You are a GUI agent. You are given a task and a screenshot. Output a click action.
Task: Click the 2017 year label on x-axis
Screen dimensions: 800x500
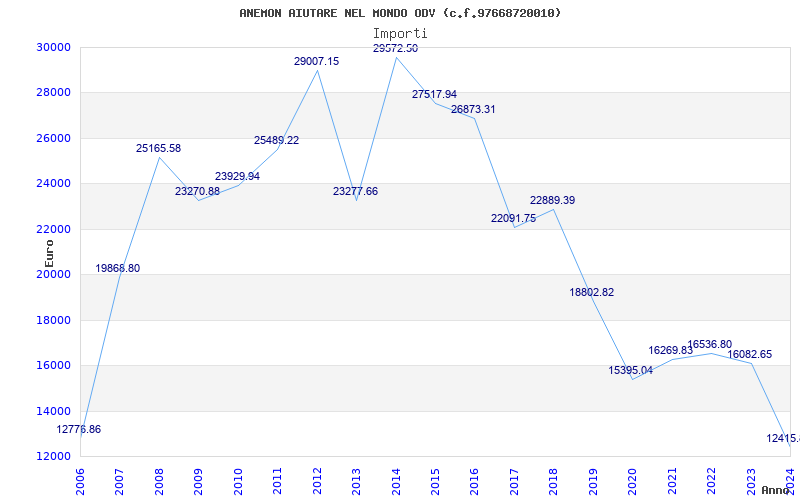pyautogui.click(x=514, y=481)
